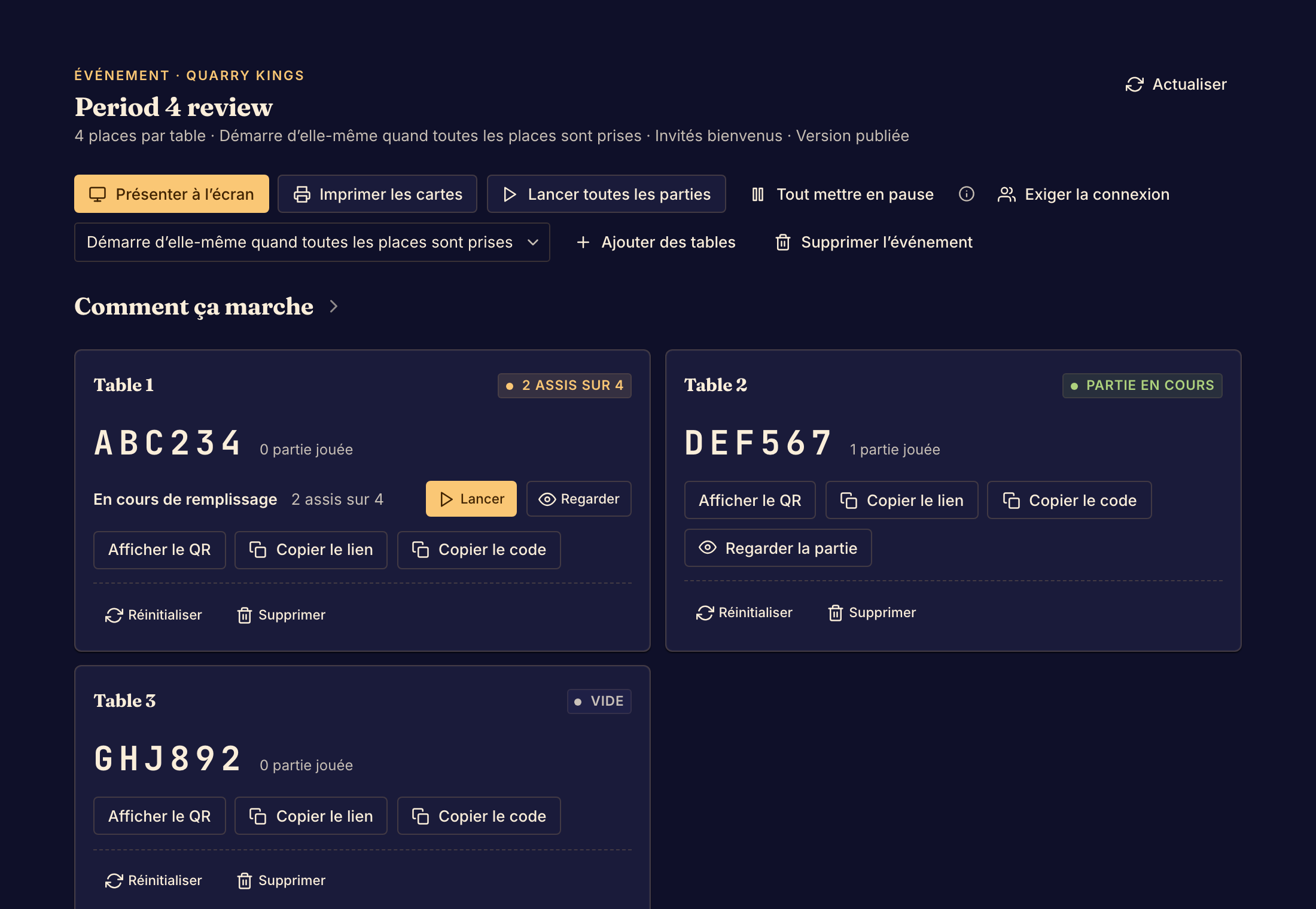
Task: Start all games with Lancer toutes les parties
Action: click(607, 194)
